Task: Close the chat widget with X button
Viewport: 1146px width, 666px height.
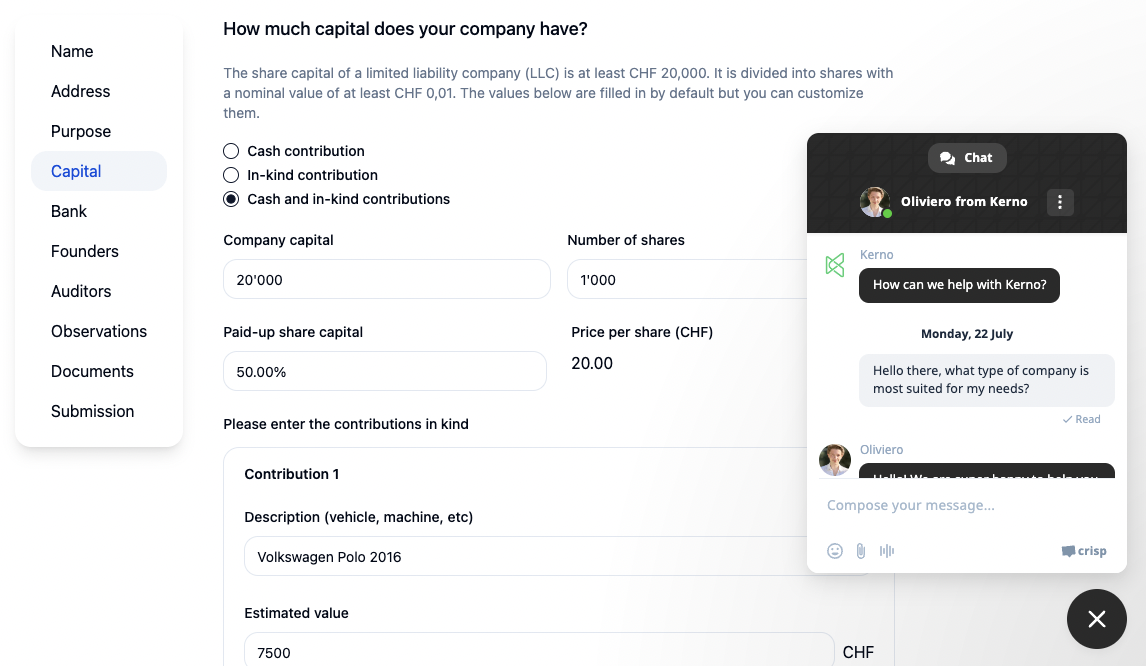Action: [x=1097, y=619]
